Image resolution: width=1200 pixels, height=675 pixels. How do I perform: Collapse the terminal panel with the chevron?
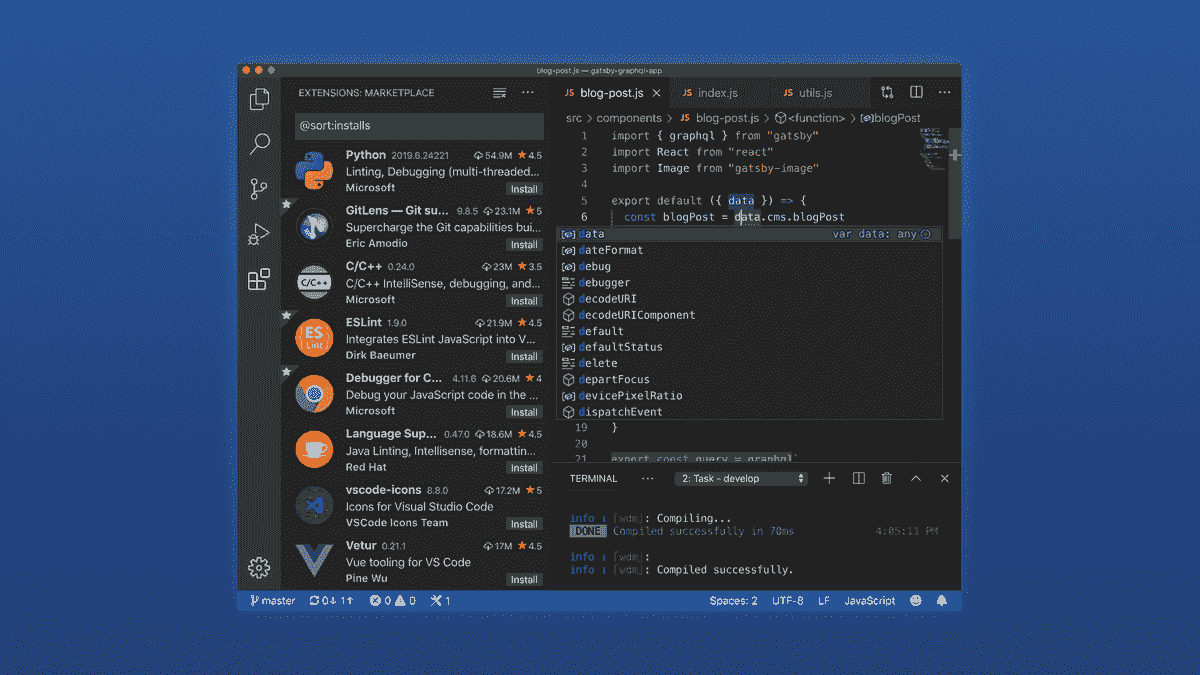pos(915,478)
